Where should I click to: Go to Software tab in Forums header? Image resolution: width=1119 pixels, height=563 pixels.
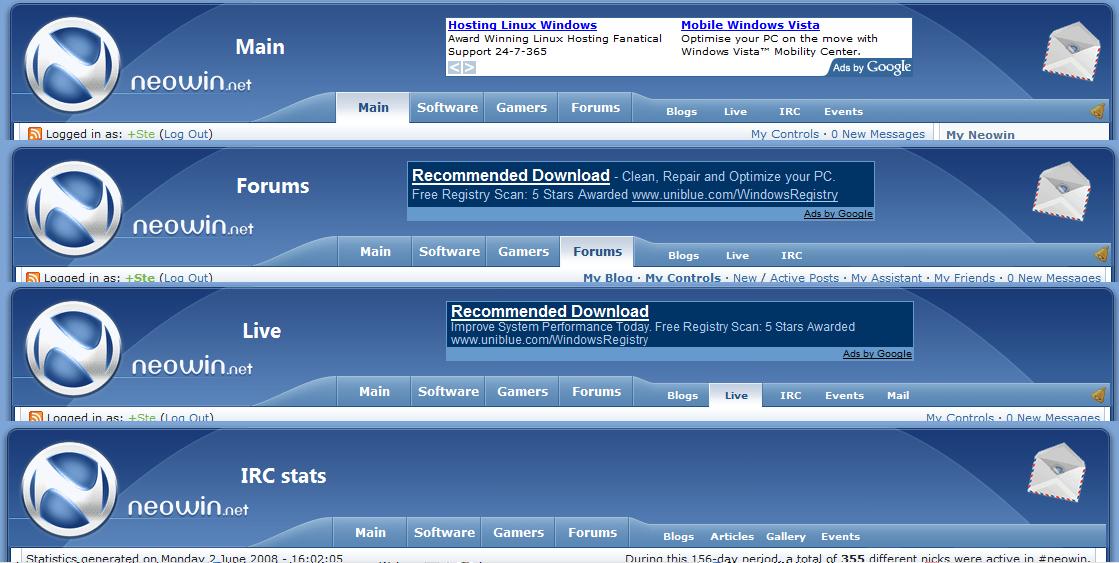449,252
